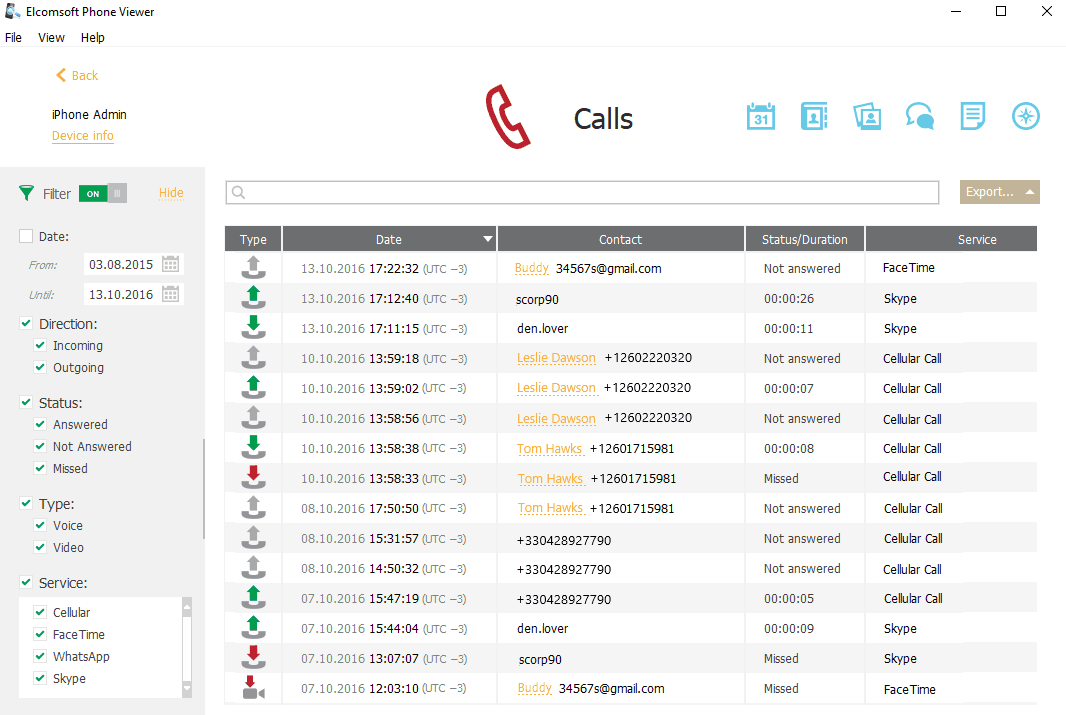Turn off the Filter ON switch
The width and height of the screenshot is (1066, 715).
(x=103, y=194)
